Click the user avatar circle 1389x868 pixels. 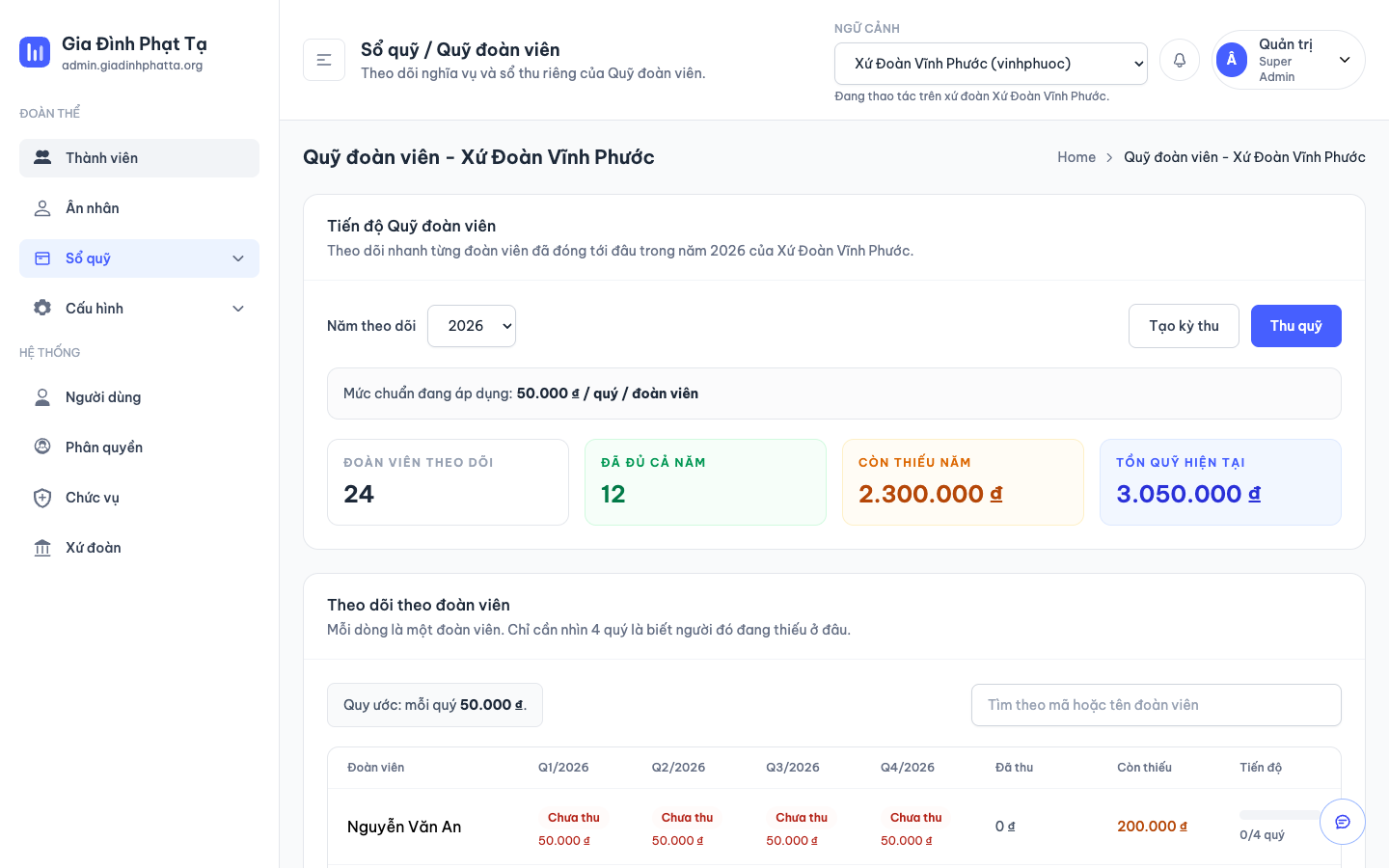(1232, 60)
